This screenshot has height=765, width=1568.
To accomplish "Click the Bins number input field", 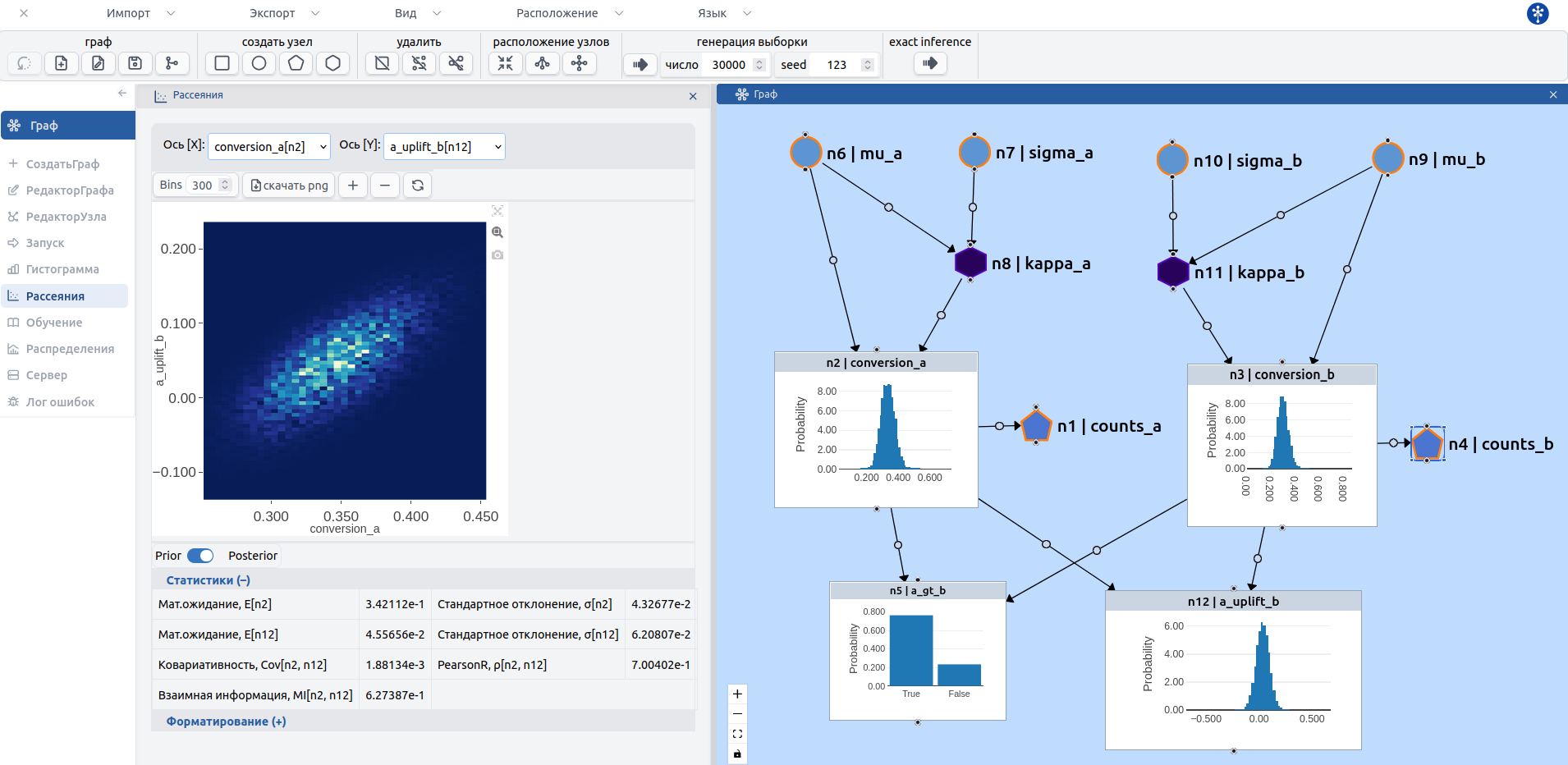I will click(x=203, y=186).
